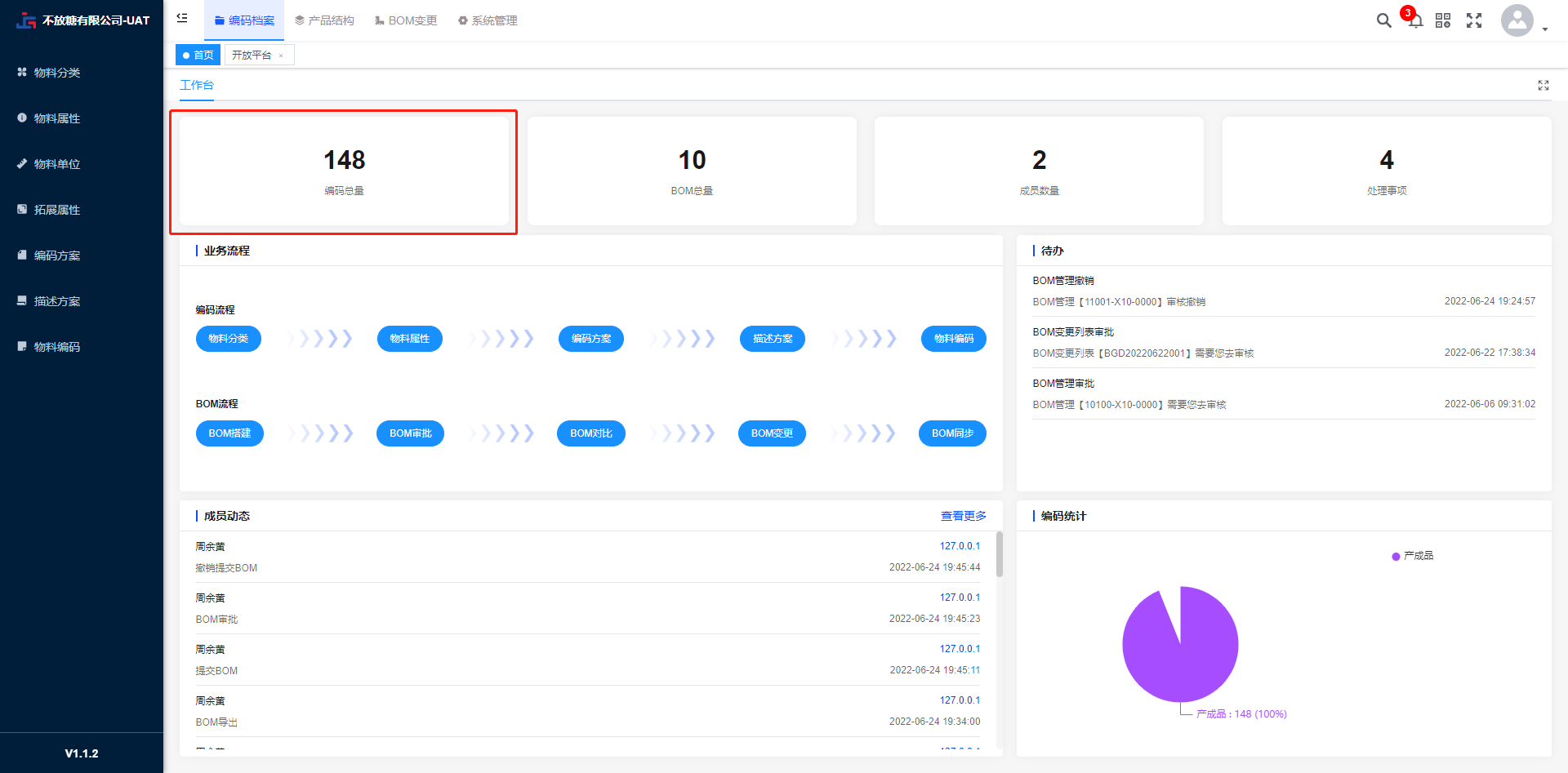
Task: Click the 描述方案 flow button
Action: click(773, 339)
